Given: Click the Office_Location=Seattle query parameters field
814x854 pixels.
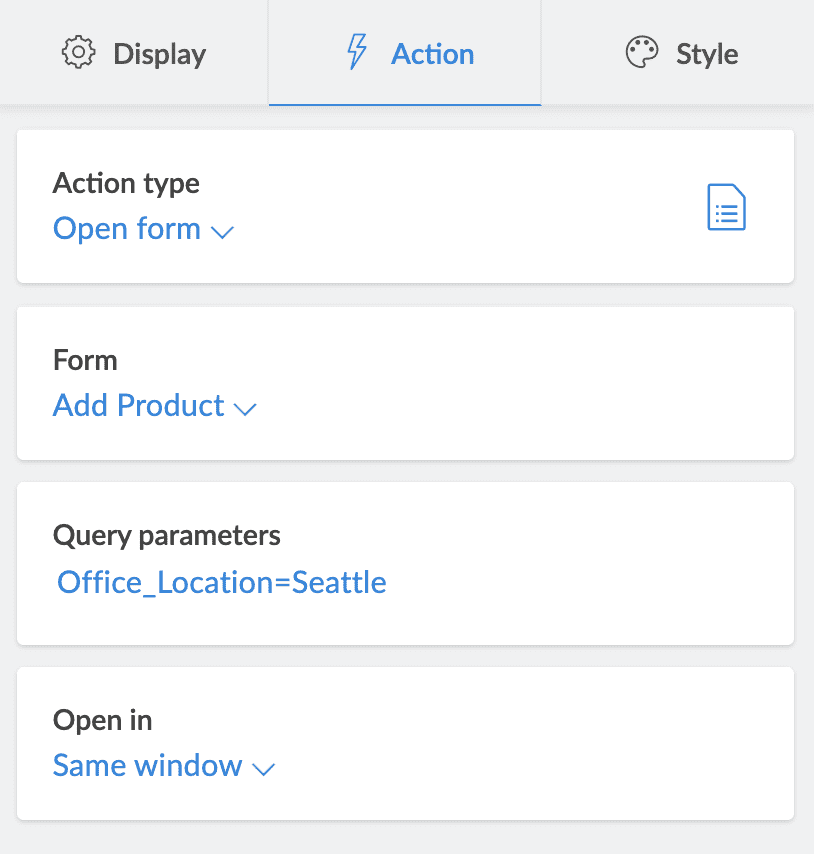Looking at the screenshot, I should pos(222,582).
